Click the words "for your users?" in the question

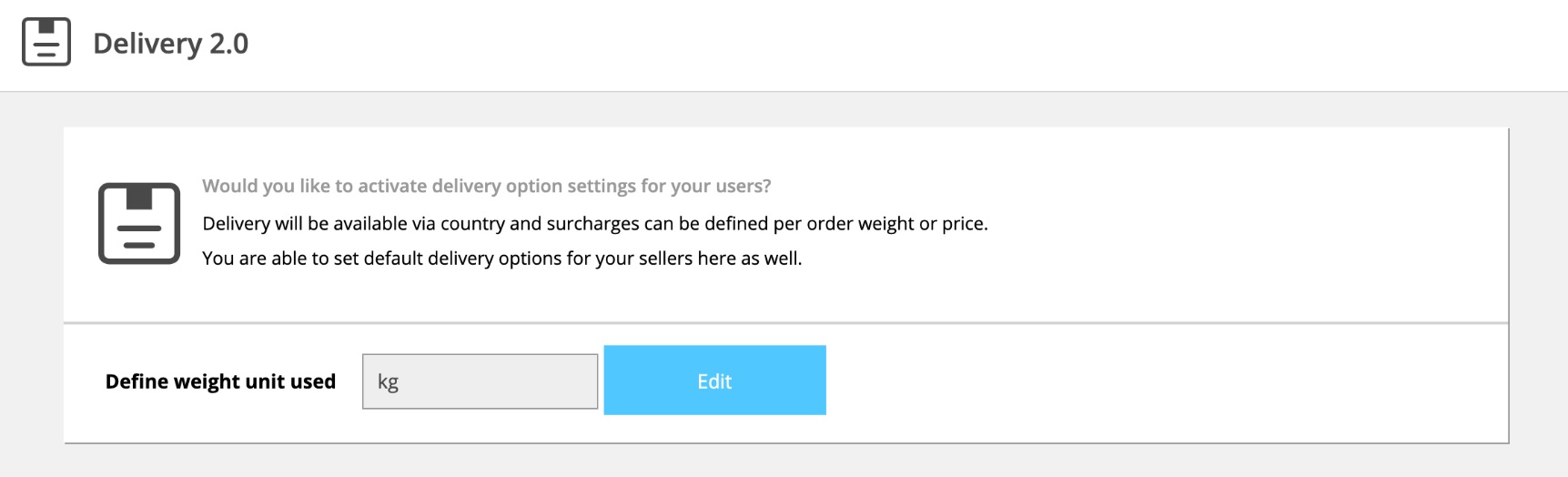point(706,186)
